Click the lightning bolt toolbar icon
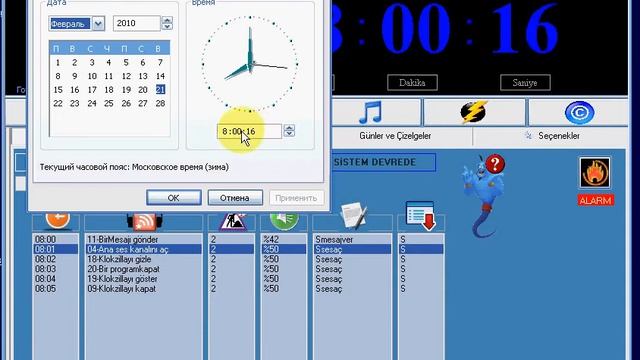Viewport: 640px width, 360px height. [x=474, y=112]
